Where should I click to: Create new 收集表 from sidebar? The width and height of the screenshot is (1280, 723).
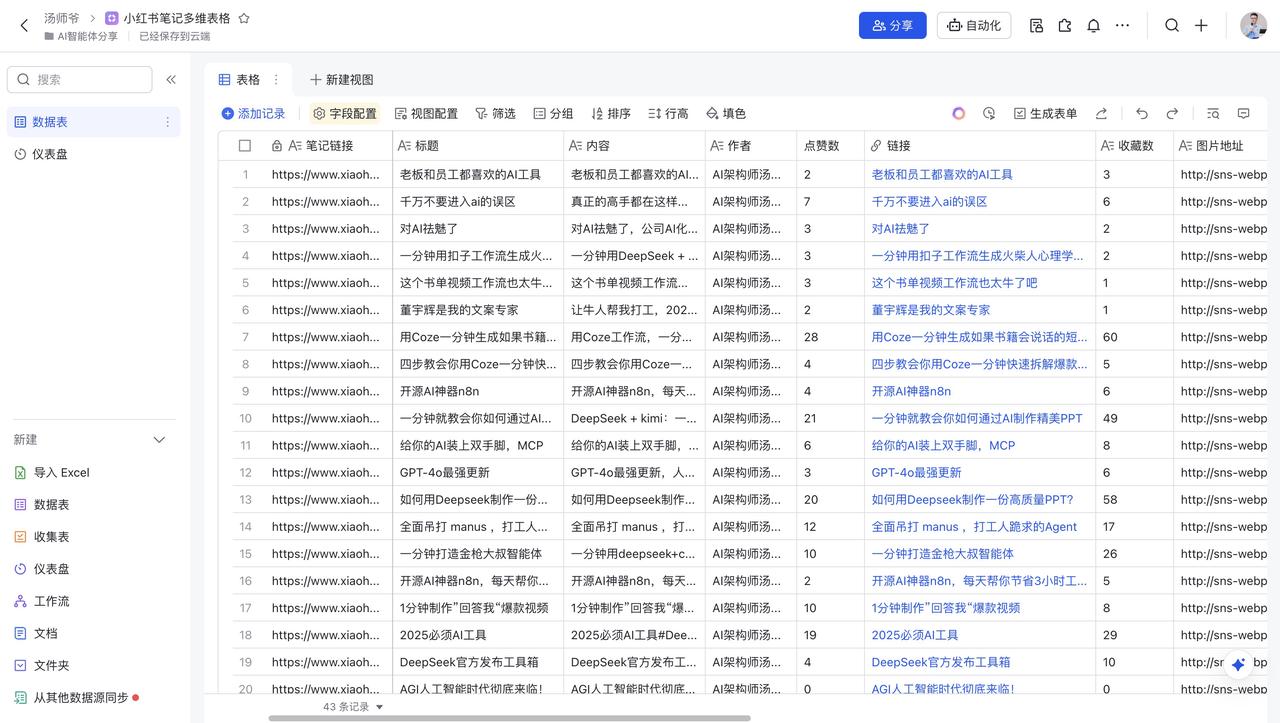42,537
